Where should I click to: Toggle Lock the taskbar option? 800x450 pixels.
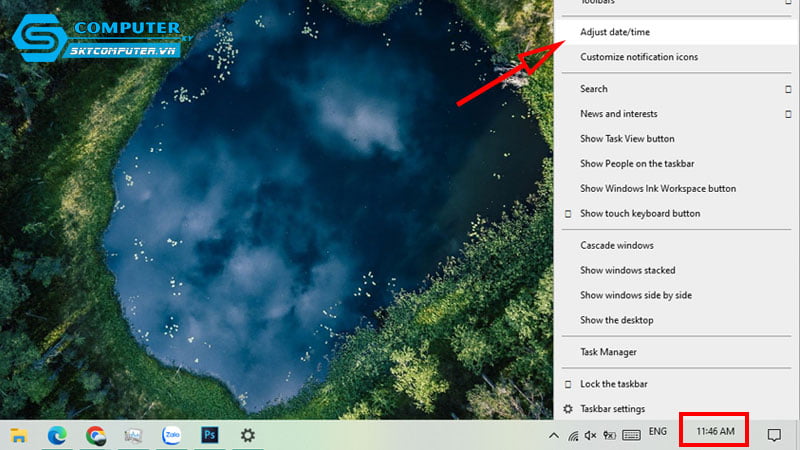(613, 384)
